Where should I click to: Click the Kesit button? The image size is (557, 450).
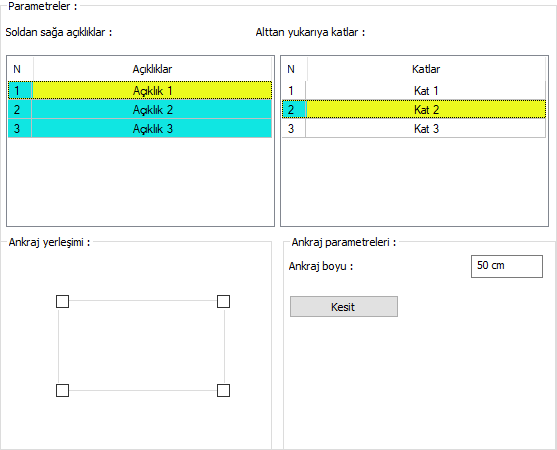coord(344,307)
